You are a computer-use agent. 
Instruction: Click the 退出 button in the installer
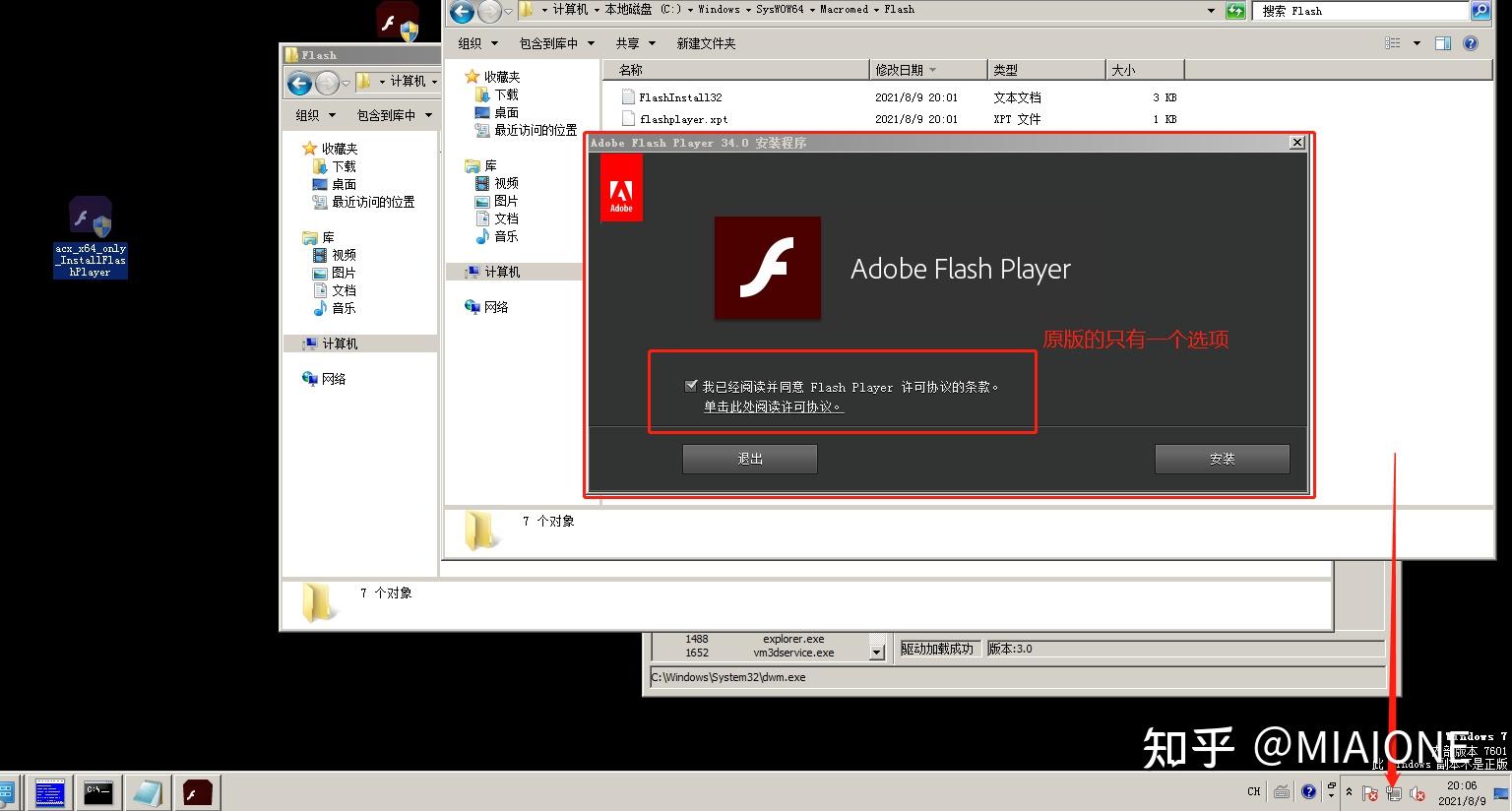pos(750,459)
